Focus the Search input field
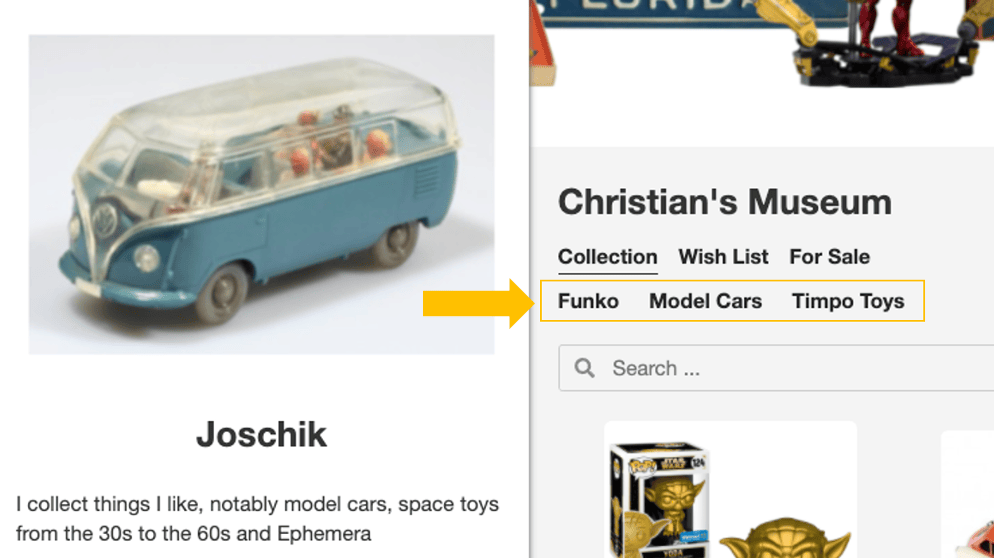This screenshot has height=559, width=994. pyautogui.click(x=776, y=368)
